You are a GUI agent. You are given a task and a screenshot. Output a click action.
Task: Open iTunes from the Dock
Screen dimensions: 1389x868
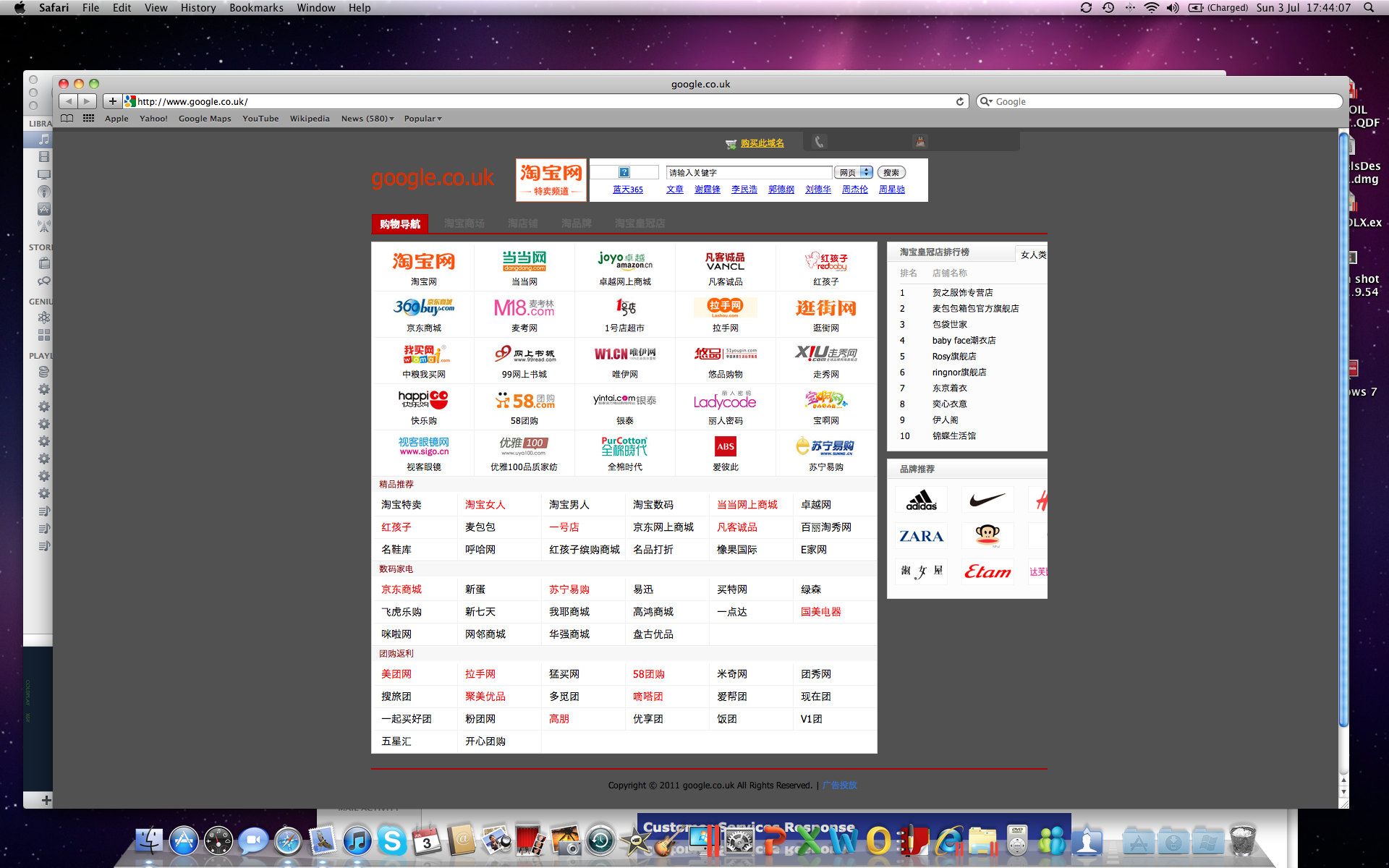pyautogui.click(x=357, y=841)
